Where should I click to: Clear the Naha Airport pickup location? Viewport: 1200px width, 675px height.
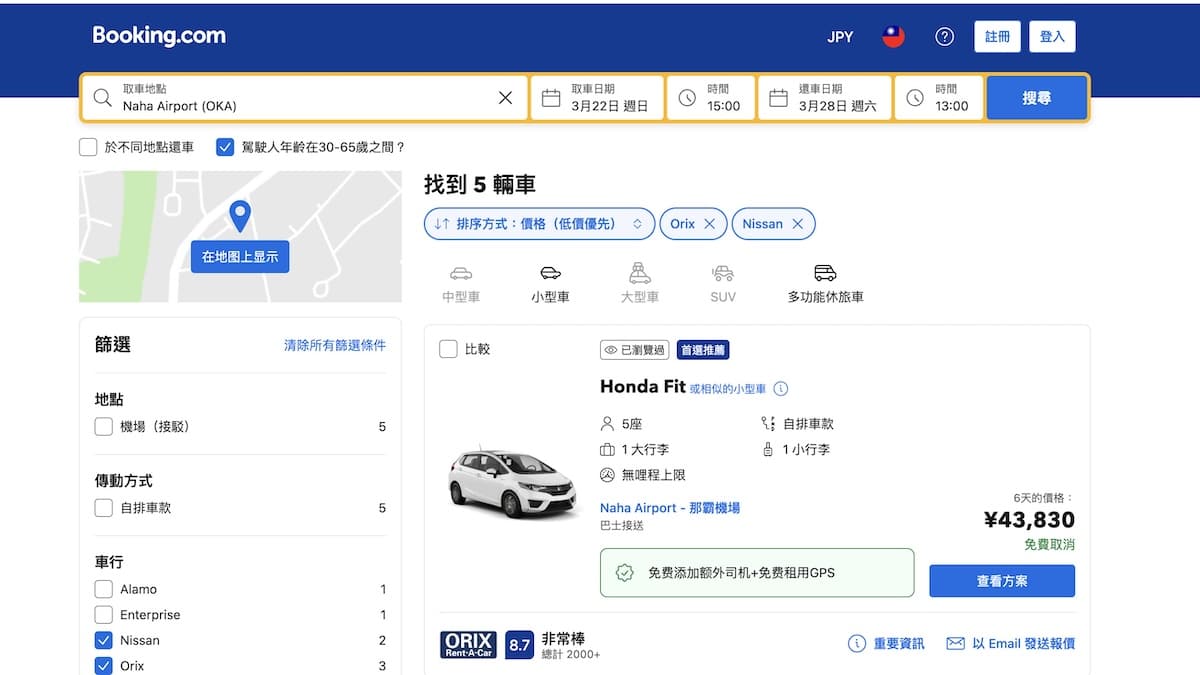coord(505,98)
